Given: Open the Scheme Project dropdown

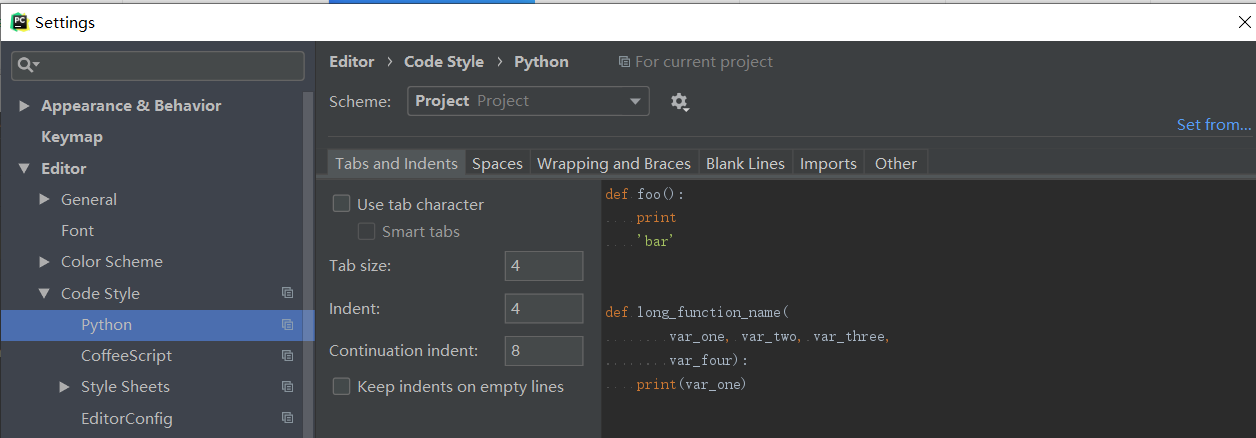Looking at the screenshot, I should (528, 101).
